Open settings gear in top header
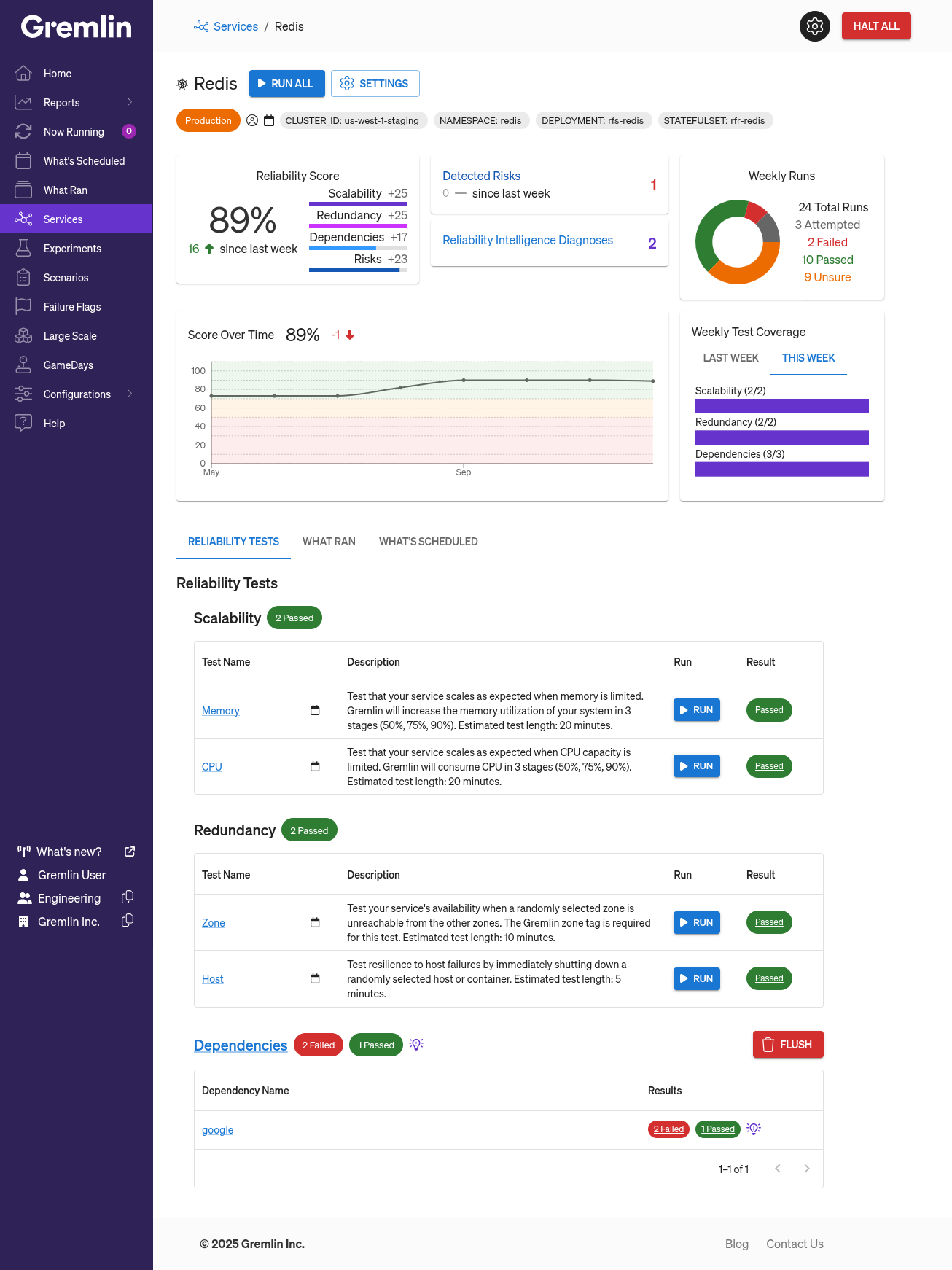The height and width of the screenshot is (1270, 952). pyautogui.click(x=815, y=26)
